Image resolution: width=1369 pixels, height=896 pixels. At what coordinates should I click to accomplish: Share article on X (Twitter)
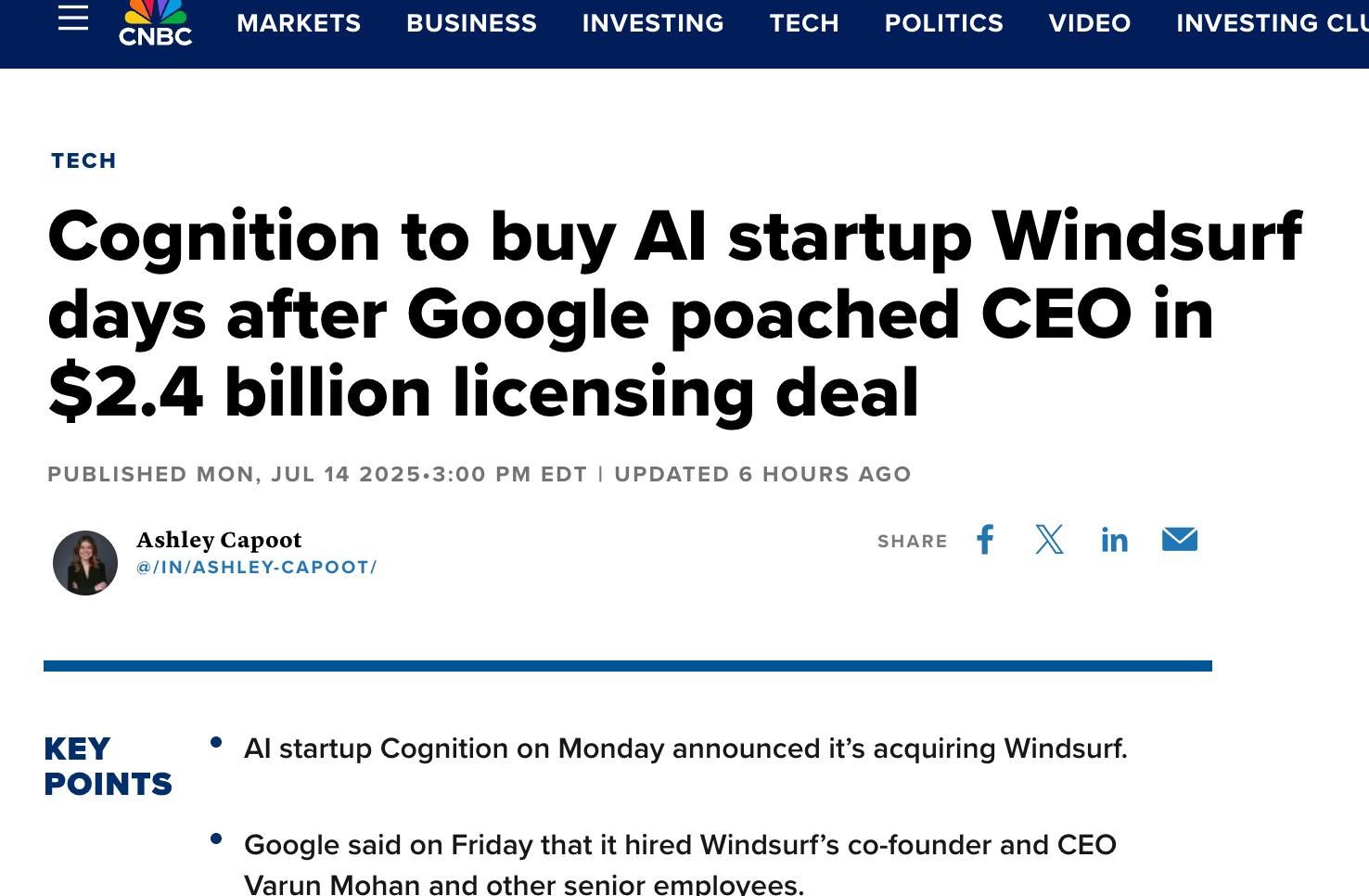(1049, 540)
